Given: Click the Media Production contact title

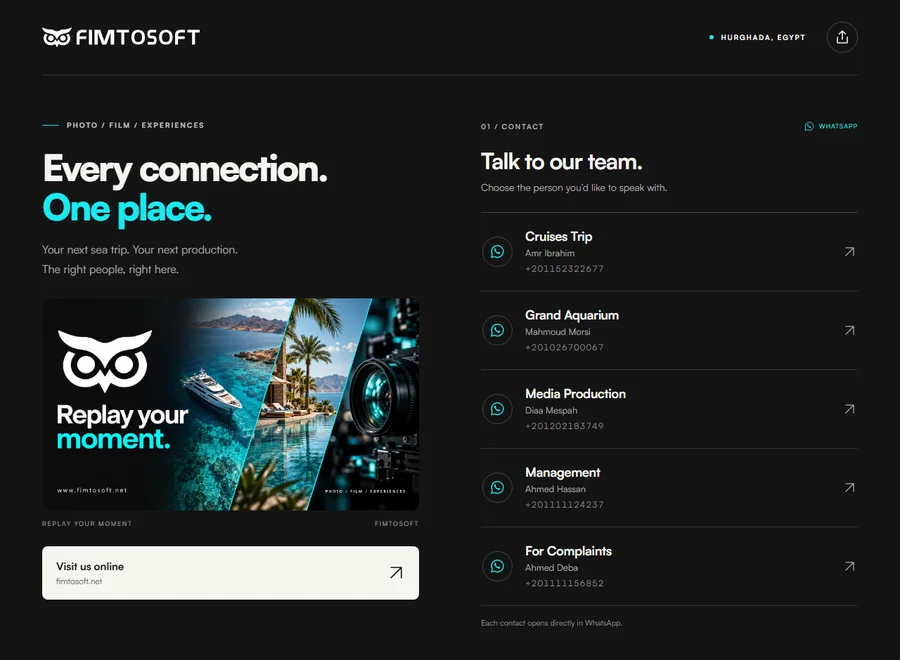Looking at the screenshot, I should click(575, 394).
